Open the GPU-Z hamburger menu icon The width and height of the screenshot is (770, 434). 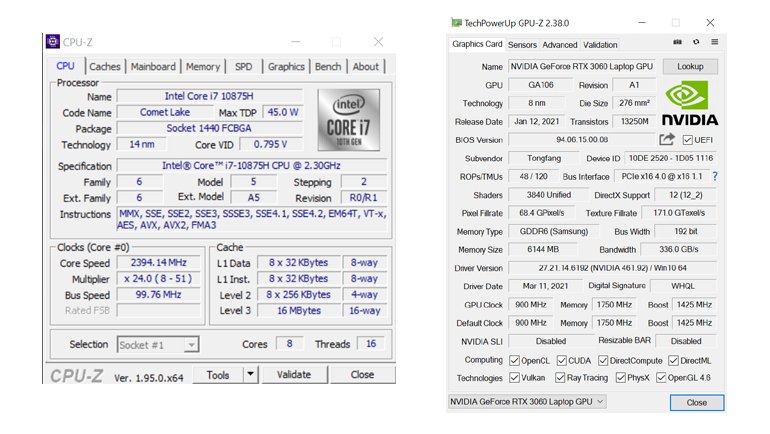(715, 42)
